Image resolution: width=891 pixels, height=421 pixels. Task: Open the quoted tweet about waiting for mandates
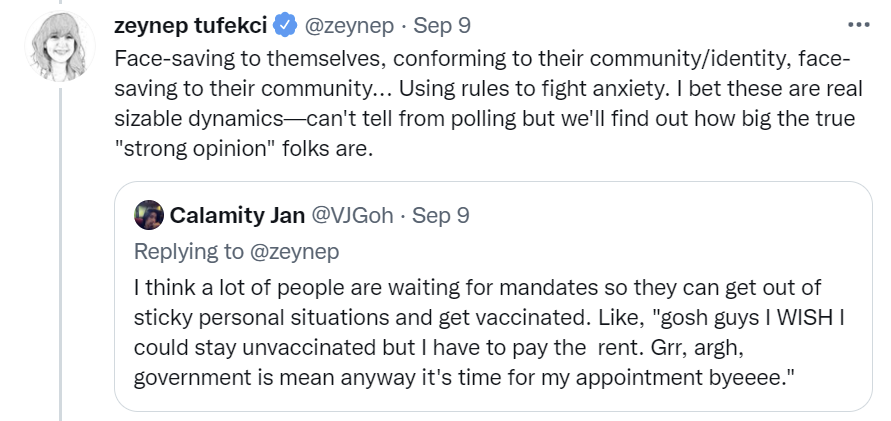pyautogui.click(x=493, y=296)
